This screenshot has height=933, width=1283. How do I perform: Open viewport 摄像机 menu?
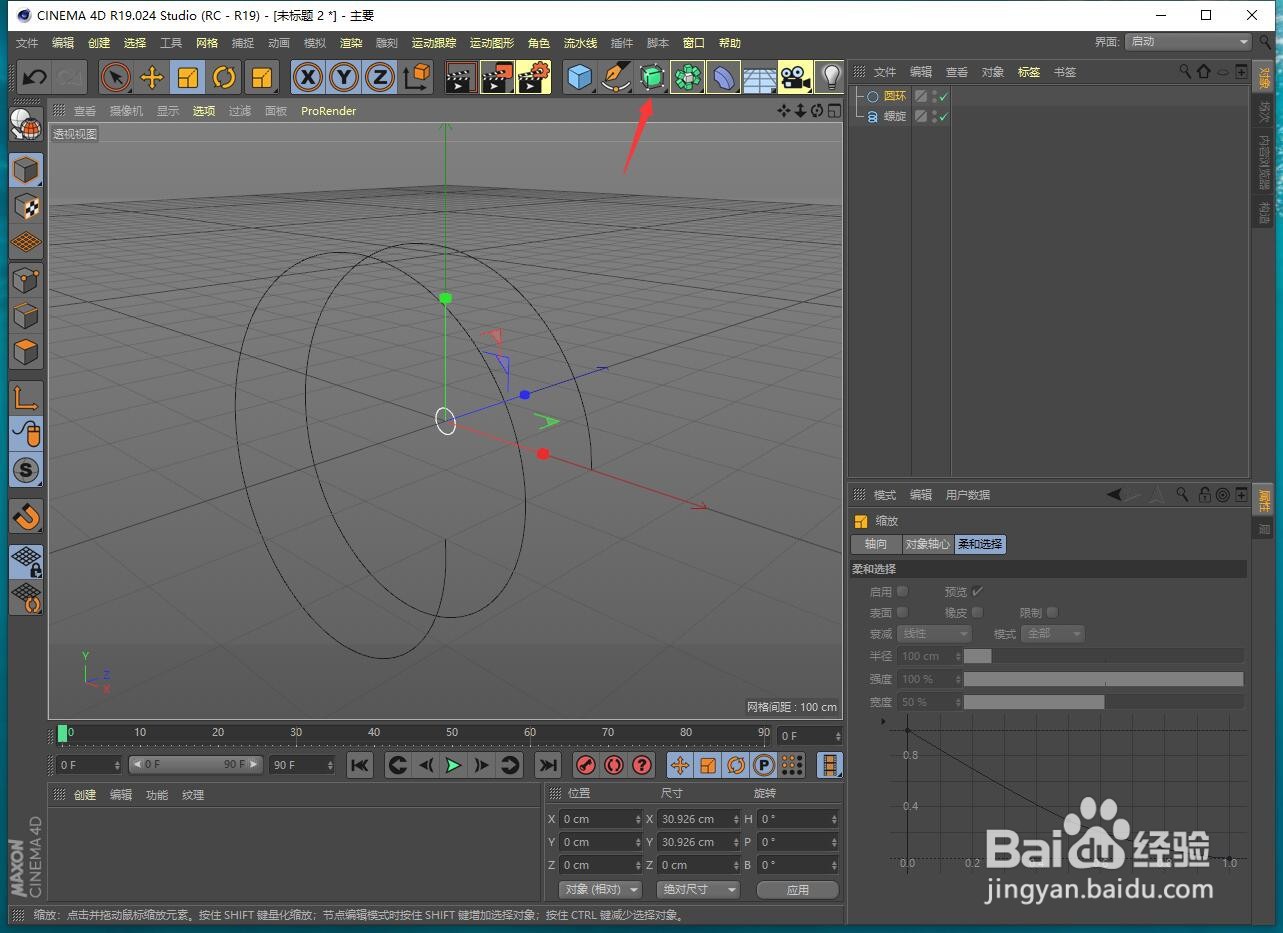[126, 111]
